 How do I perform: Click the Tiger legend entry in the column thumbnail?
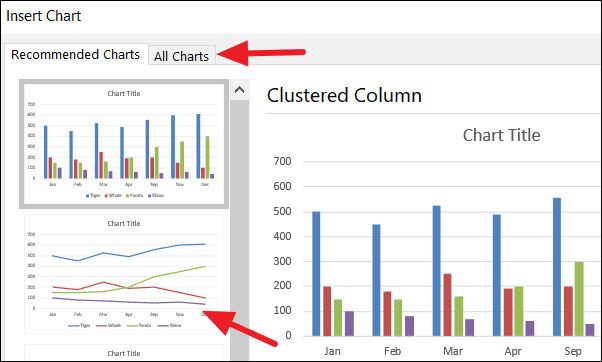93,195
